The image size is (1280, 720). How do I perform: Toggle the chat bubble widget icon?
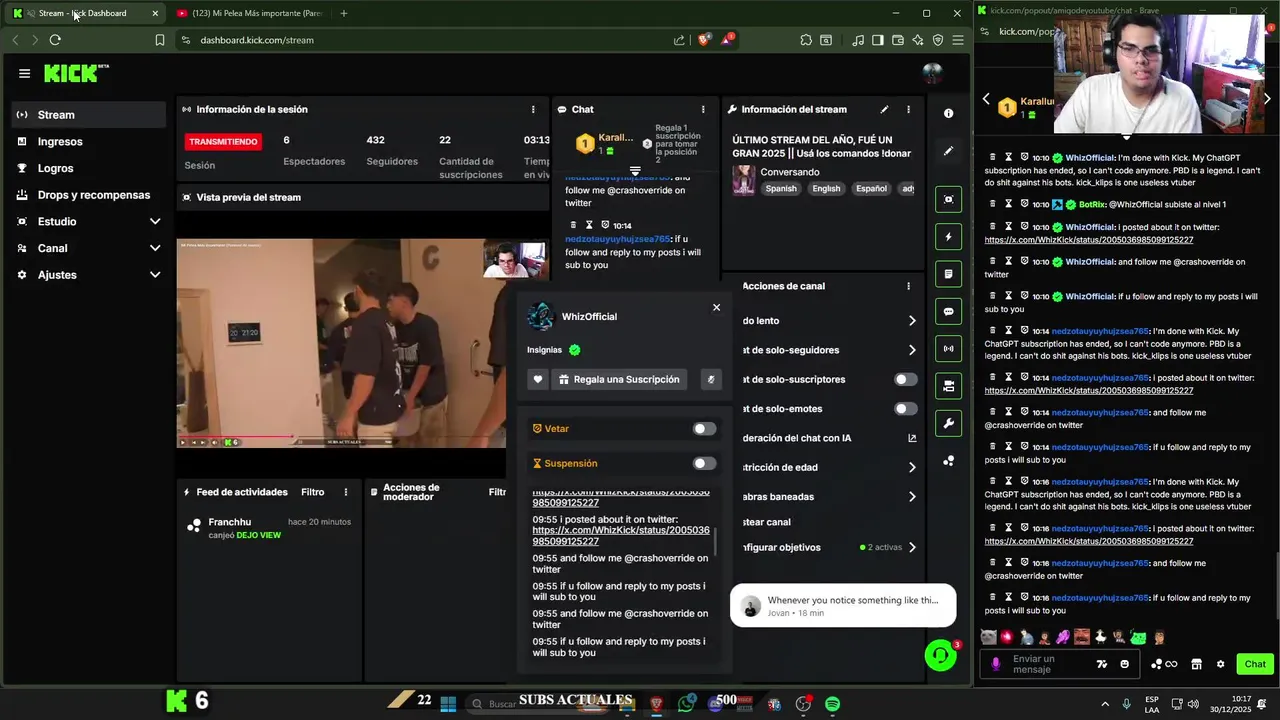point(948,311)
